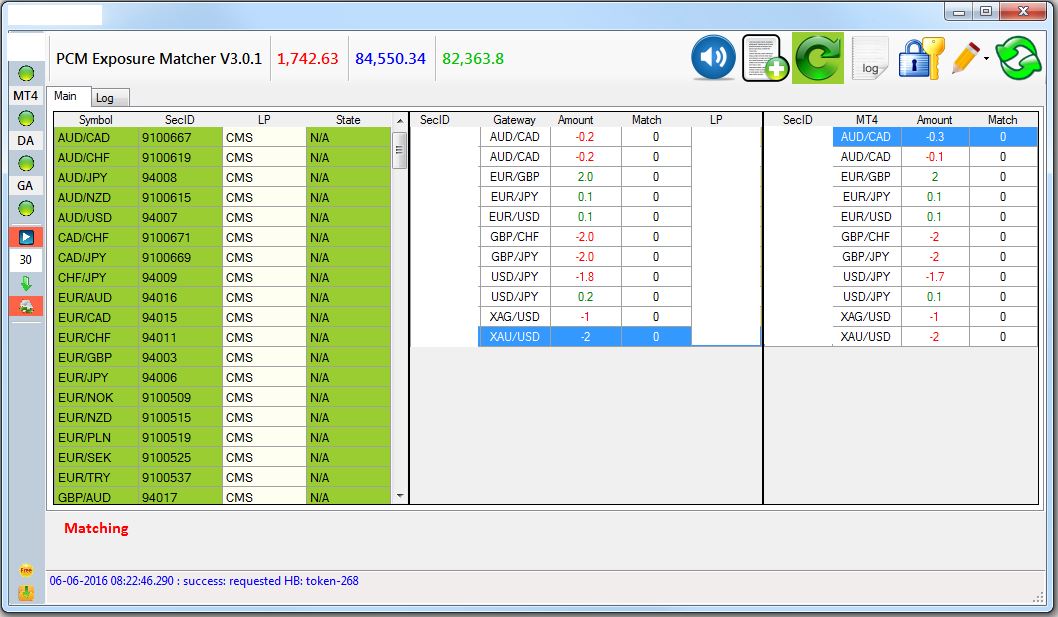Expand the dropdown arrow beside the pencil
Screen dimensions: 1058x617
pyautogui.click(x=986, y=59)
